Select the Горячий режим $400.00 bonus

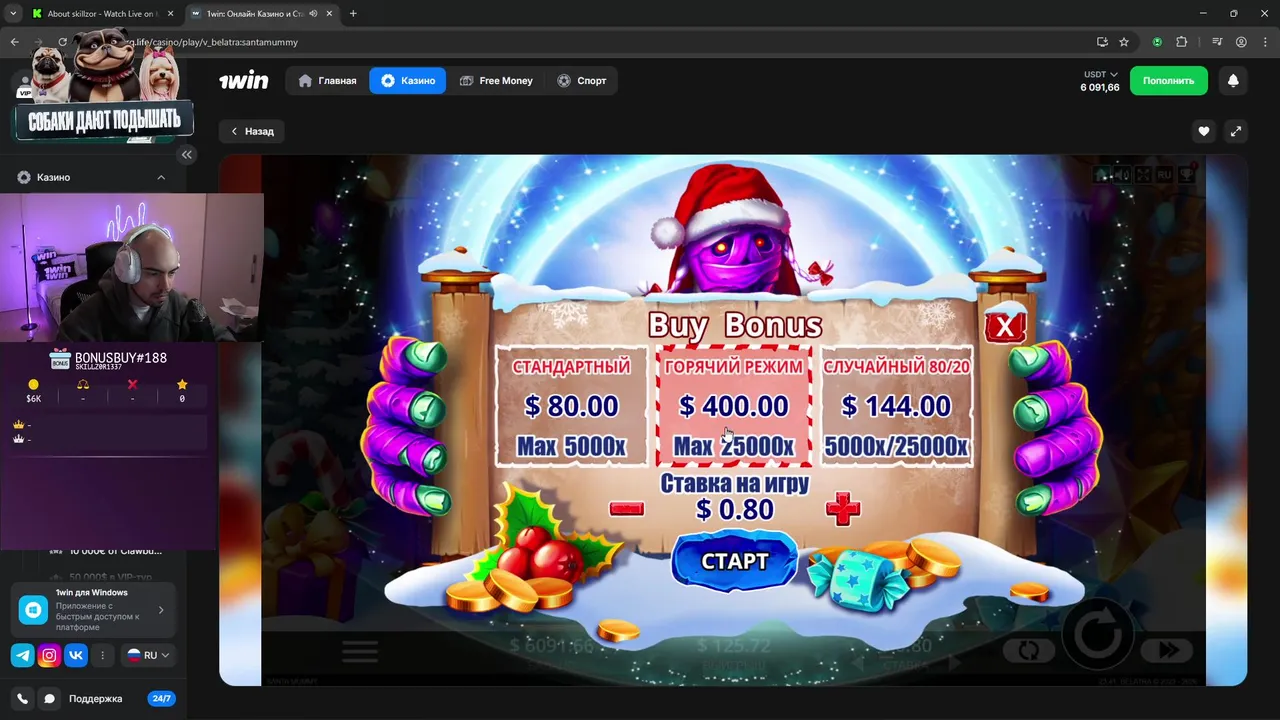(733, 407)
